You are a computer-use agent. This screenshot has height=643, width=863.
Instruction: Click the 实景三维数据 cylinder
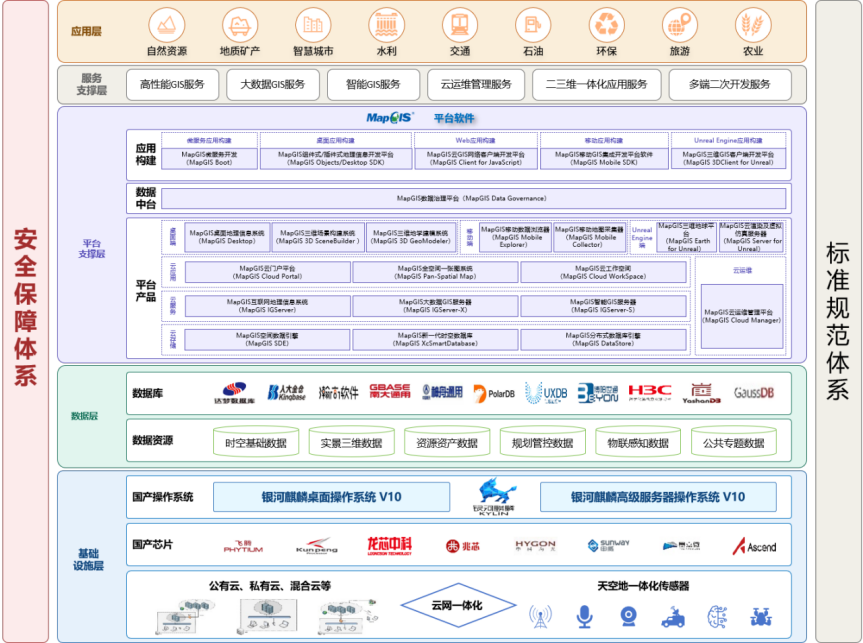[x=352, y=441]
